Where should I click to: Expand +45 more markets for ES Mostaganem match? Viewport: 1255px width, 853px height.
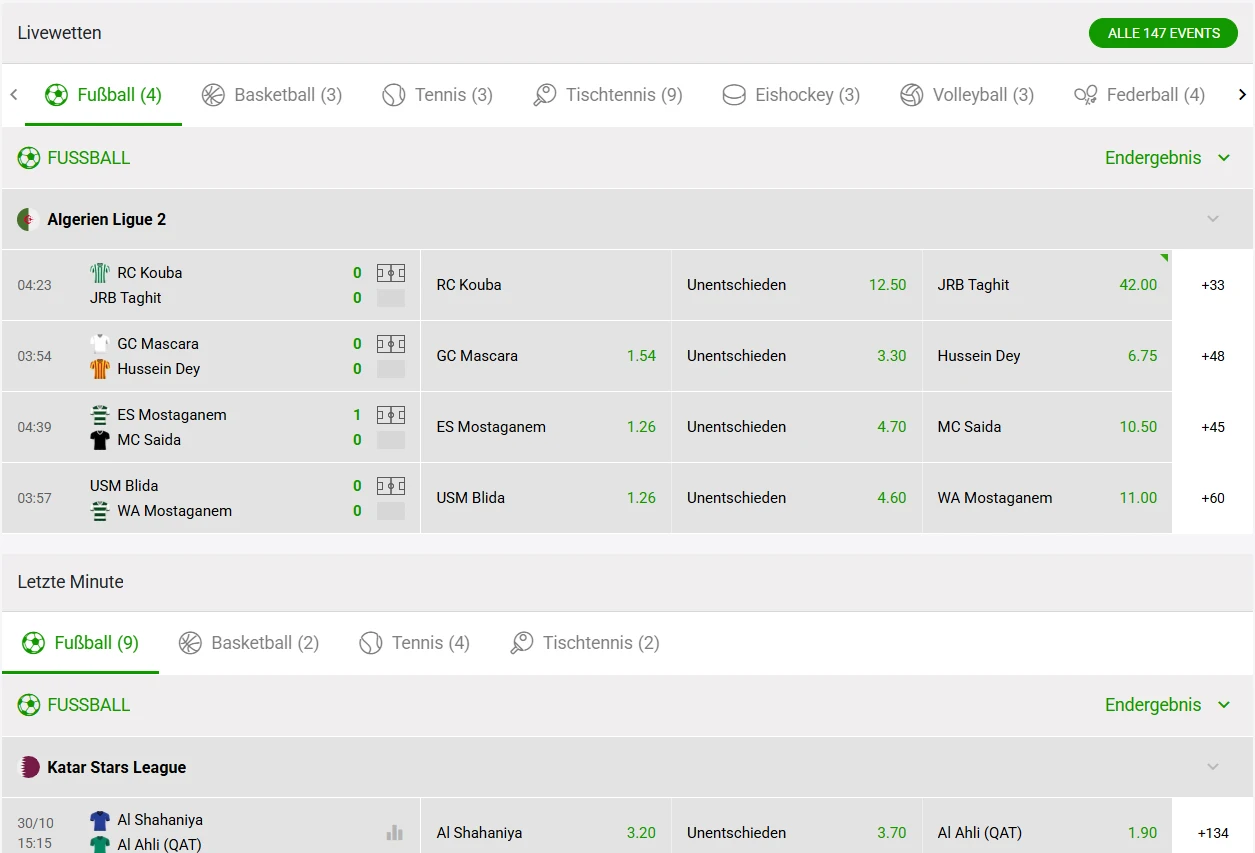click(1212, 427)
